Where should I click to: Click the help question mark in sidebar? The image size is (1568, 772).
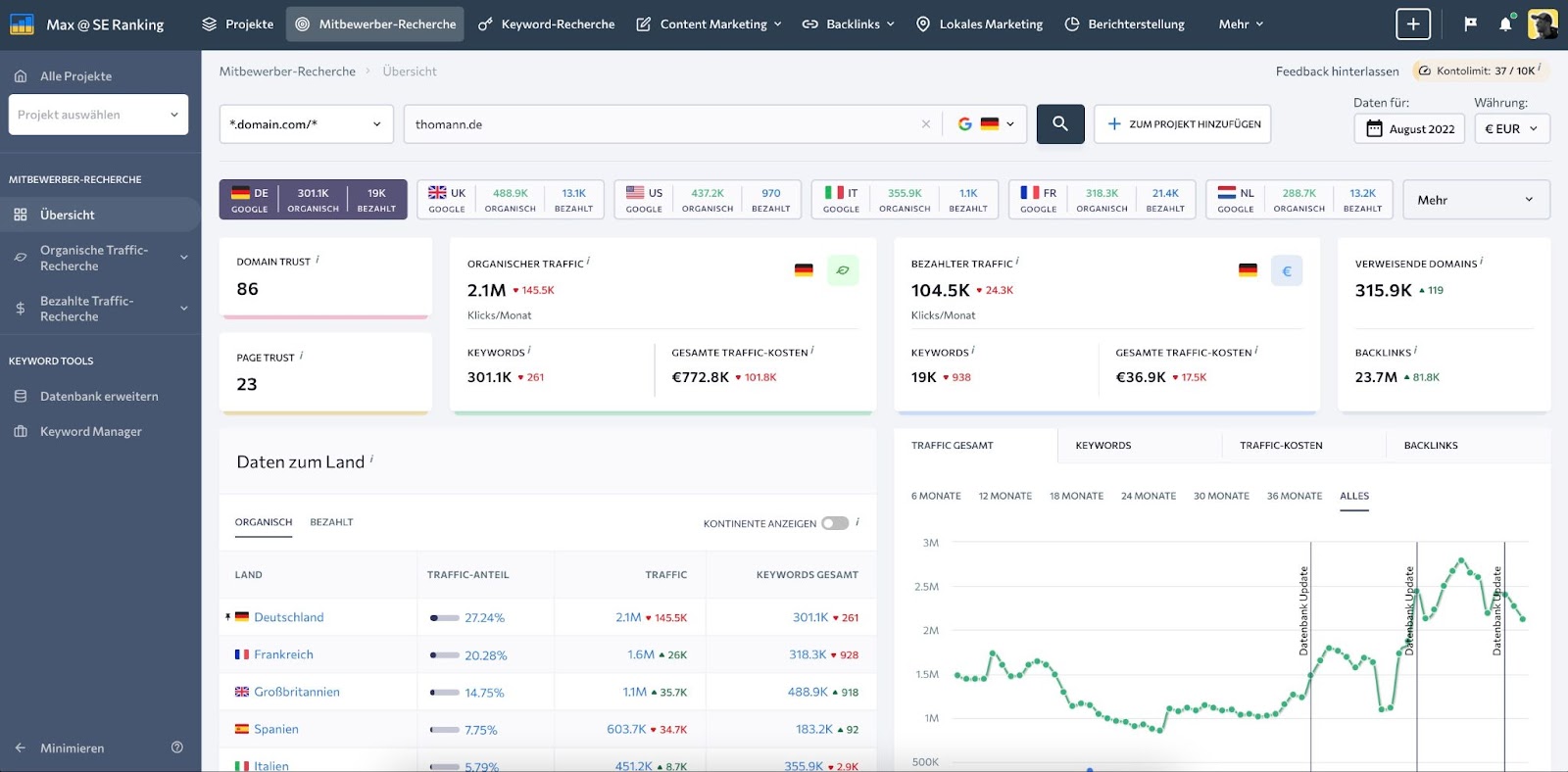(x=177, y=748)
